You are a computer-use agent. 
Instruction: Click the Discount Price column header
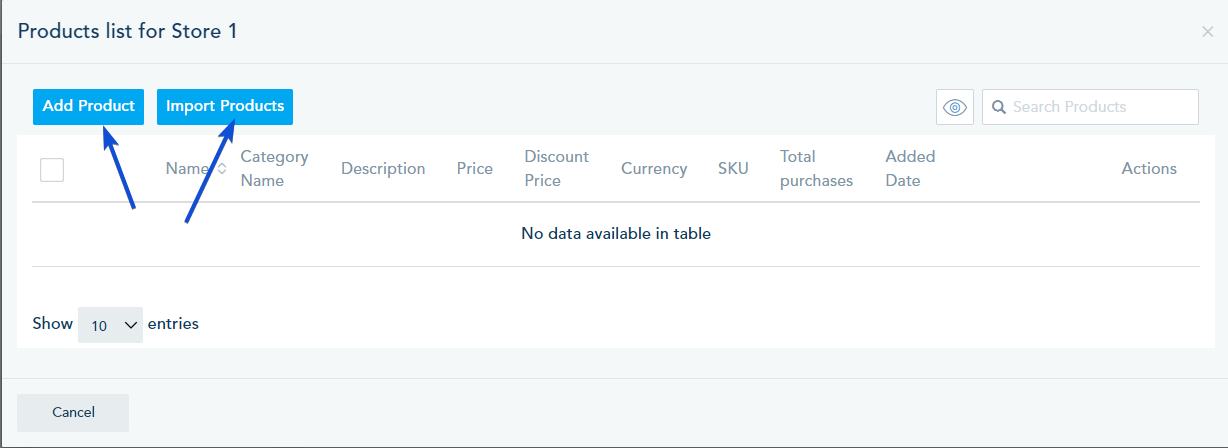coord(556,169)
